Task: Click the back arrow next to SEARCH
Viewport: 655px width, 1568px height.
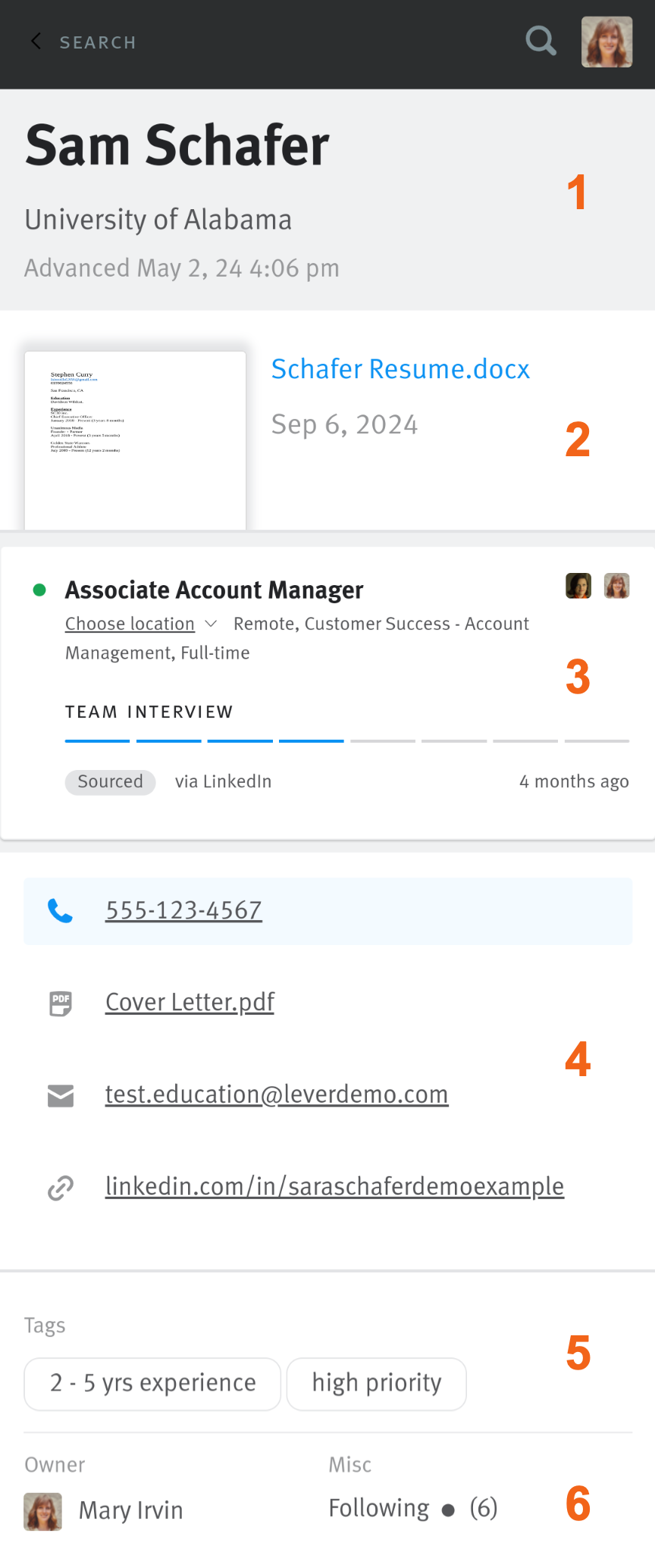Action: pyautogui.click(x=36, y=42)
